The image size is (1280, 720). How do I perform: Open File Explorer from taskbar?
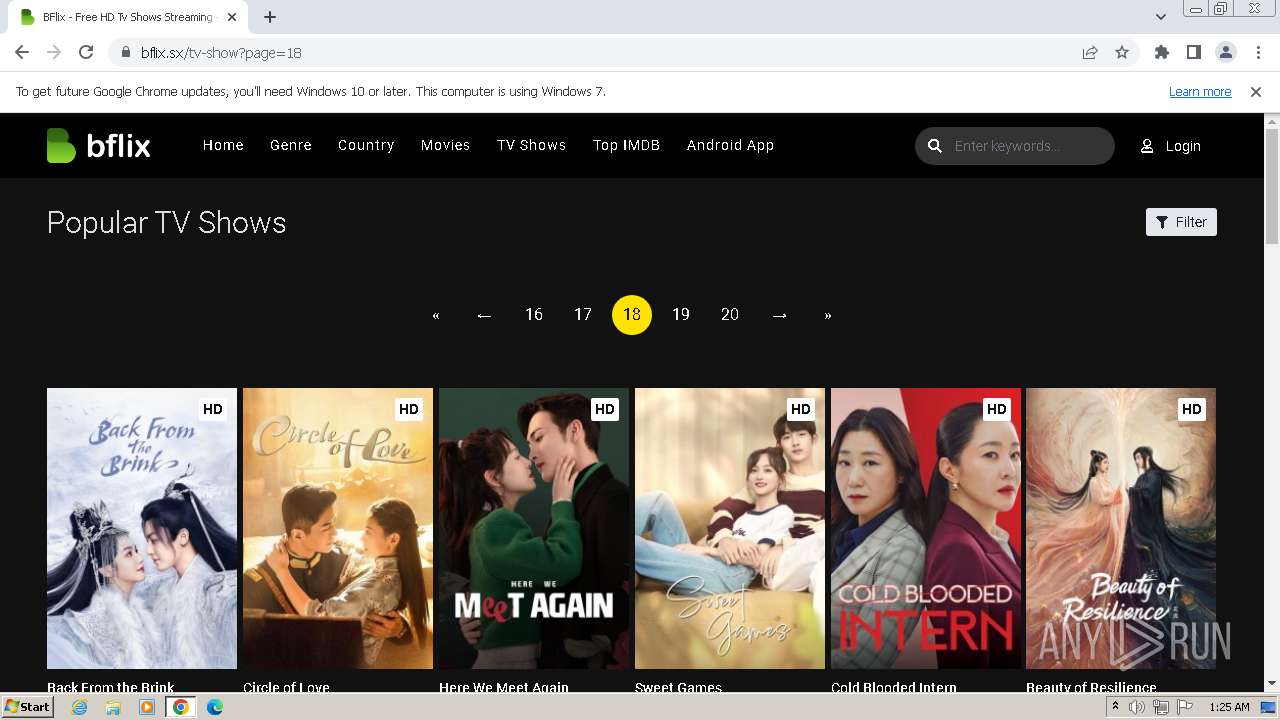click(113, 707)
